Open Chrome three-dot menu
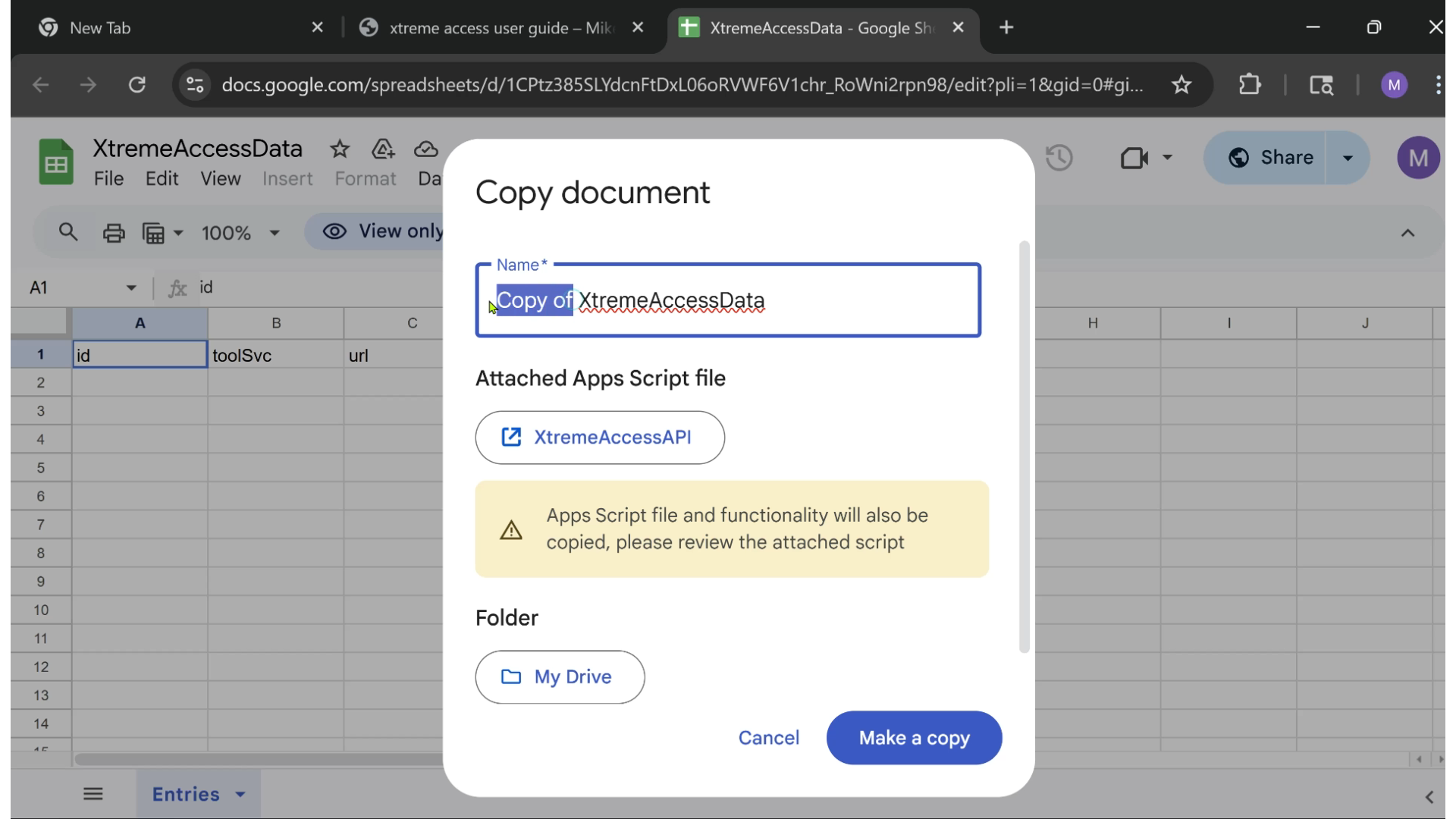The image size is (1456, 819). [x=1438, y=85]
